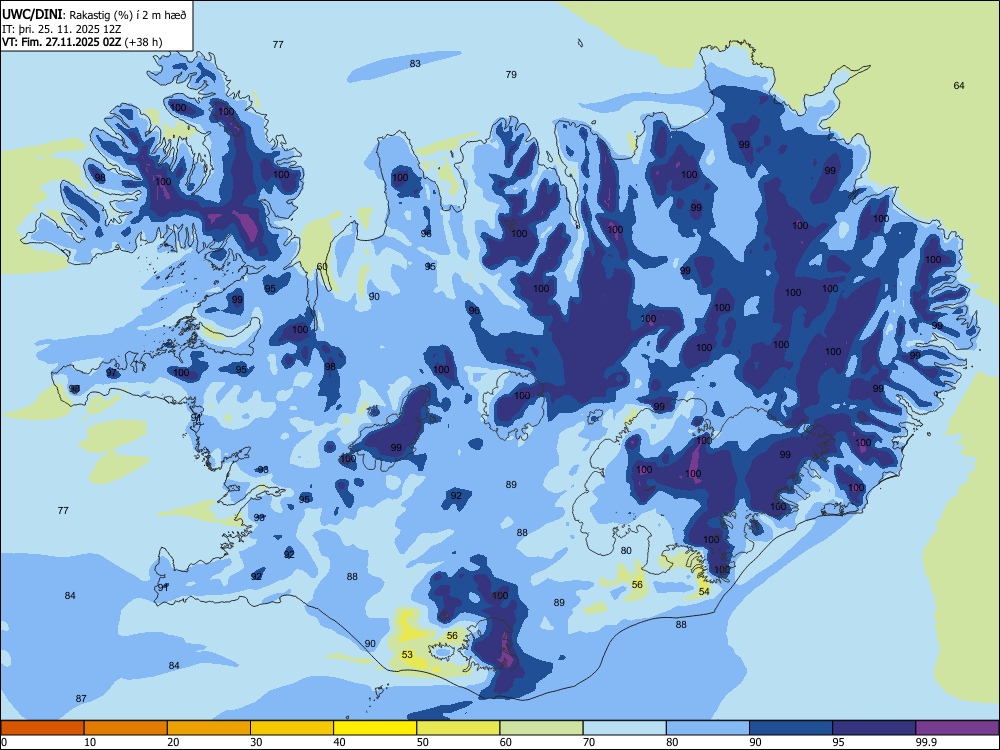Viewport: 1000px width, 750px height.
Task: Click the gold 30–40 legend swatch
Action: pos(292,728)
